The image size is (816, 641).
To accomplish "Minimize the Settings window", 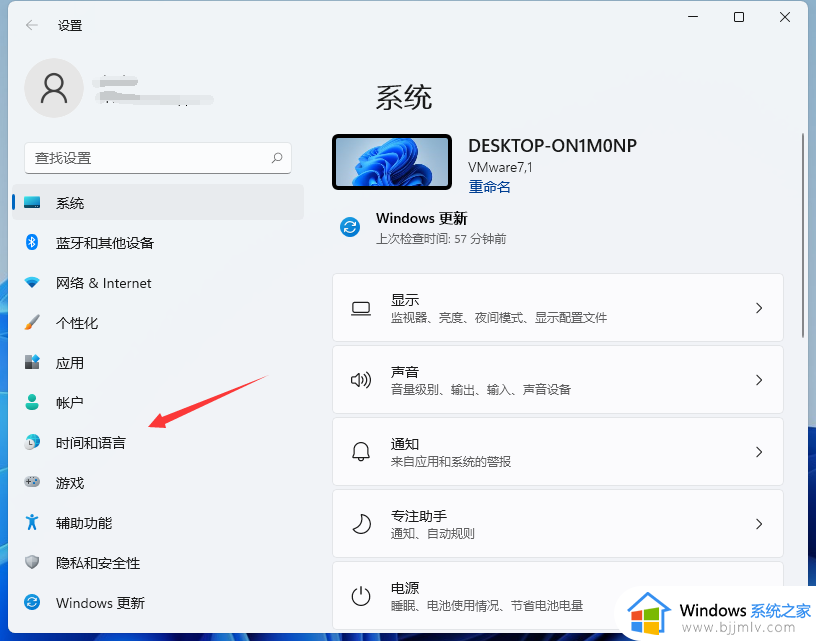I will tap(693, 17).
